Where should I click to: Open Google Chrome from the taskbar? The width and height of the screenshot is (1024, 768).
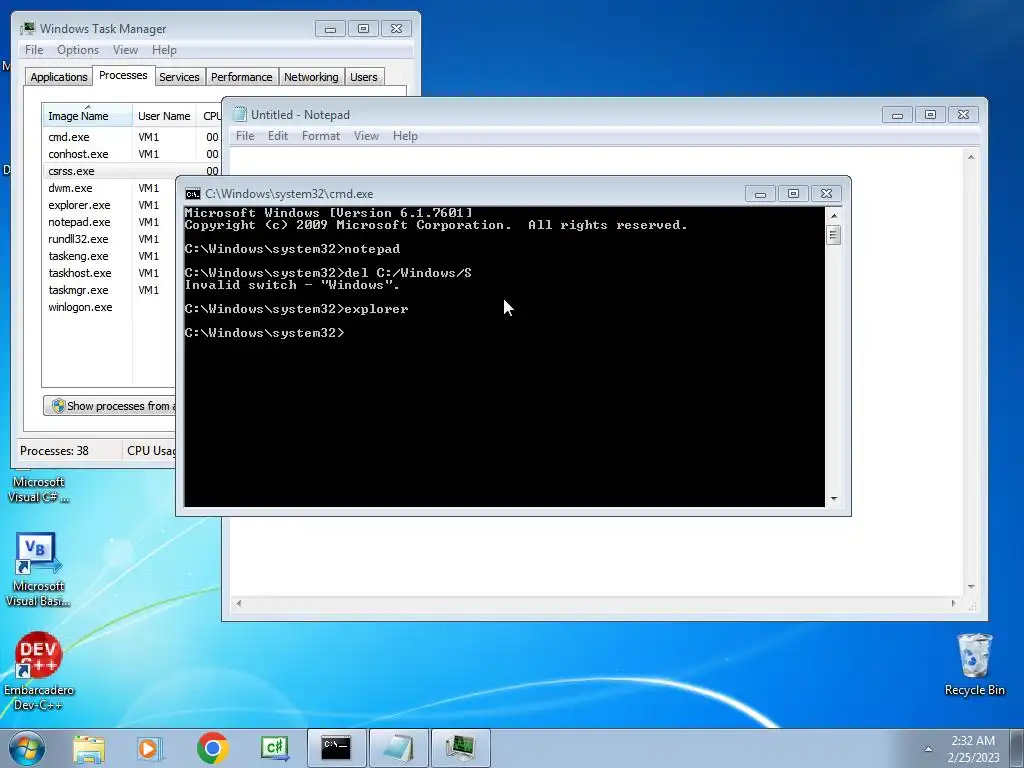point(212,748)
